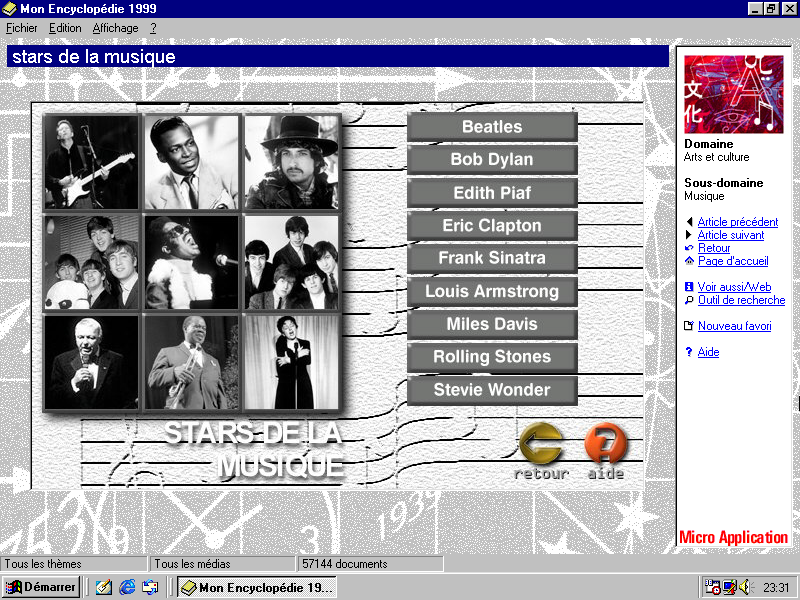Open the Page d'accueil link

pyautogui.click(x=733, y=261)
